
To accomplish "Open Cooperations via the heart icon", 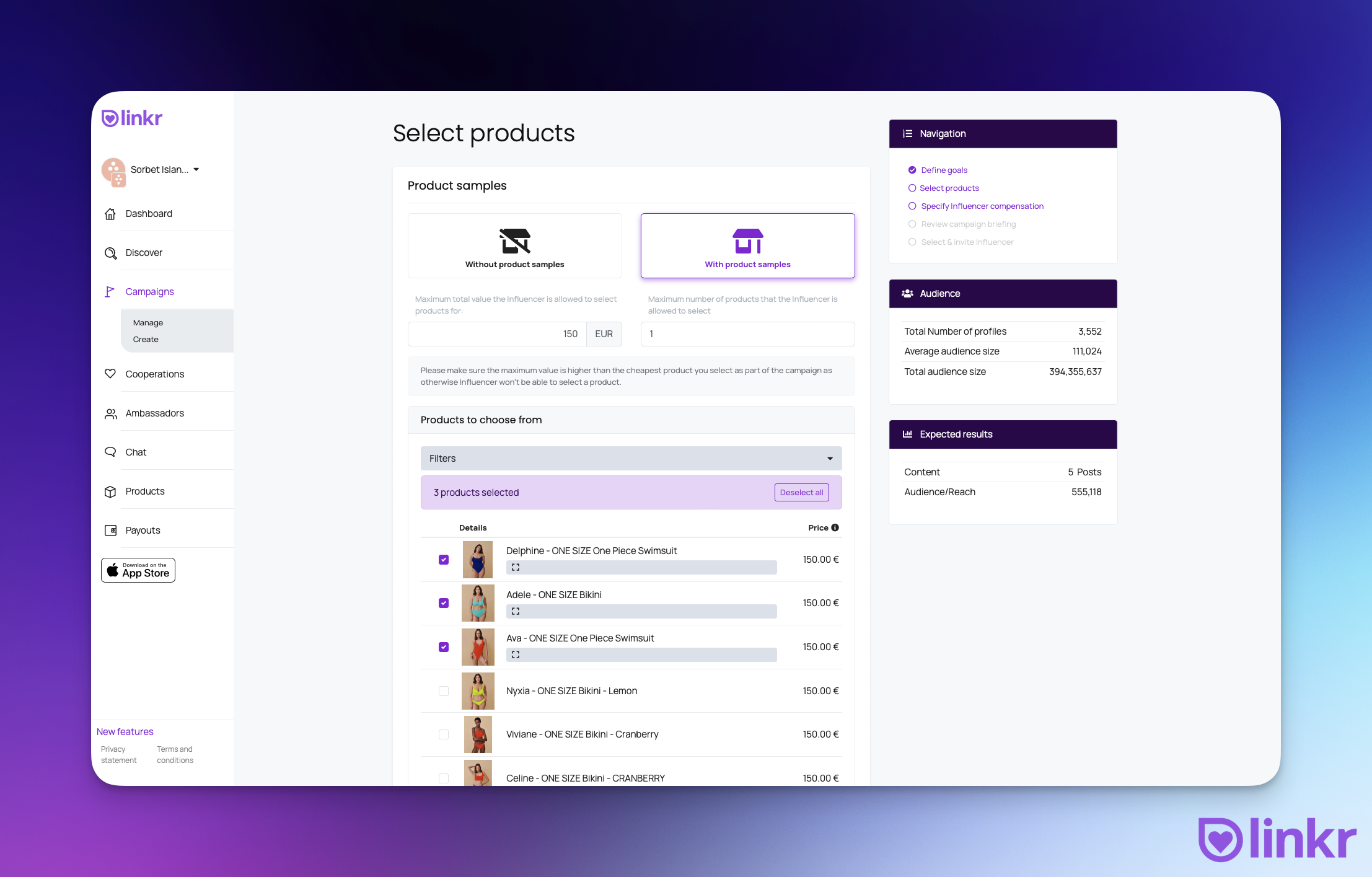I will [x=110, y=374].
